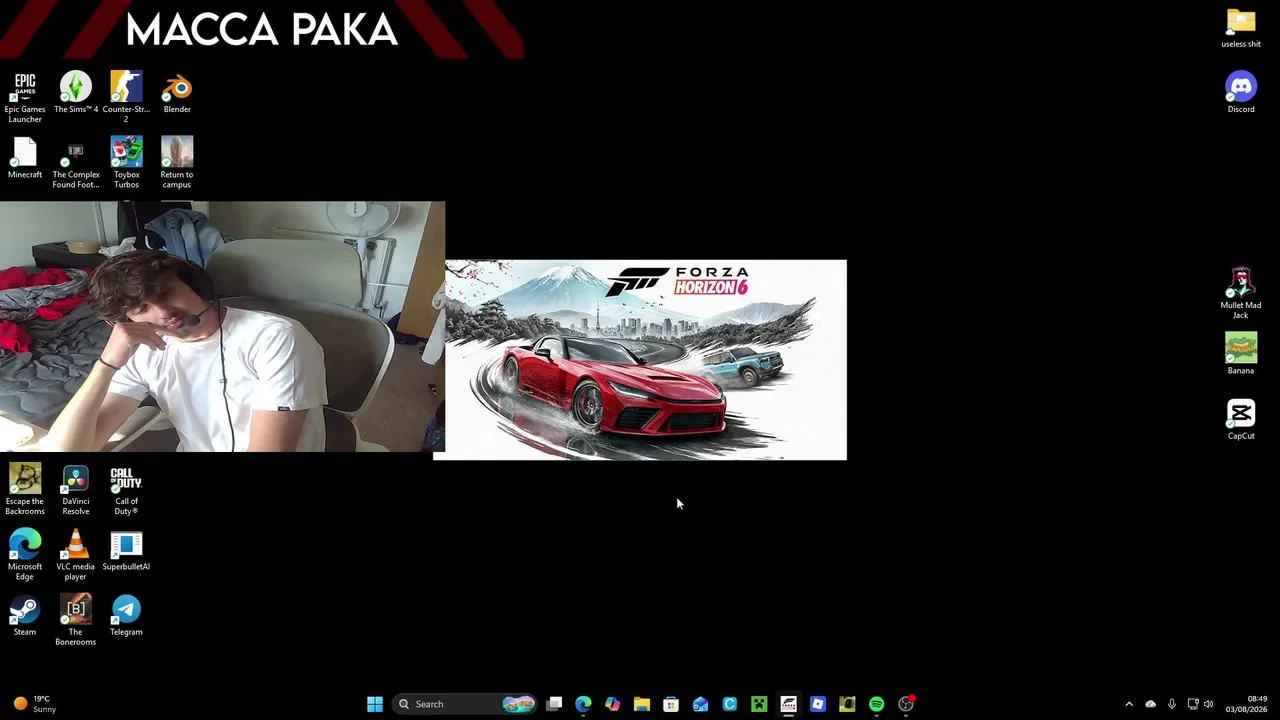Select the Minecraft file icon on the desktop
1280x720 pixels.
pyautogui.click(x=25, y=158)
